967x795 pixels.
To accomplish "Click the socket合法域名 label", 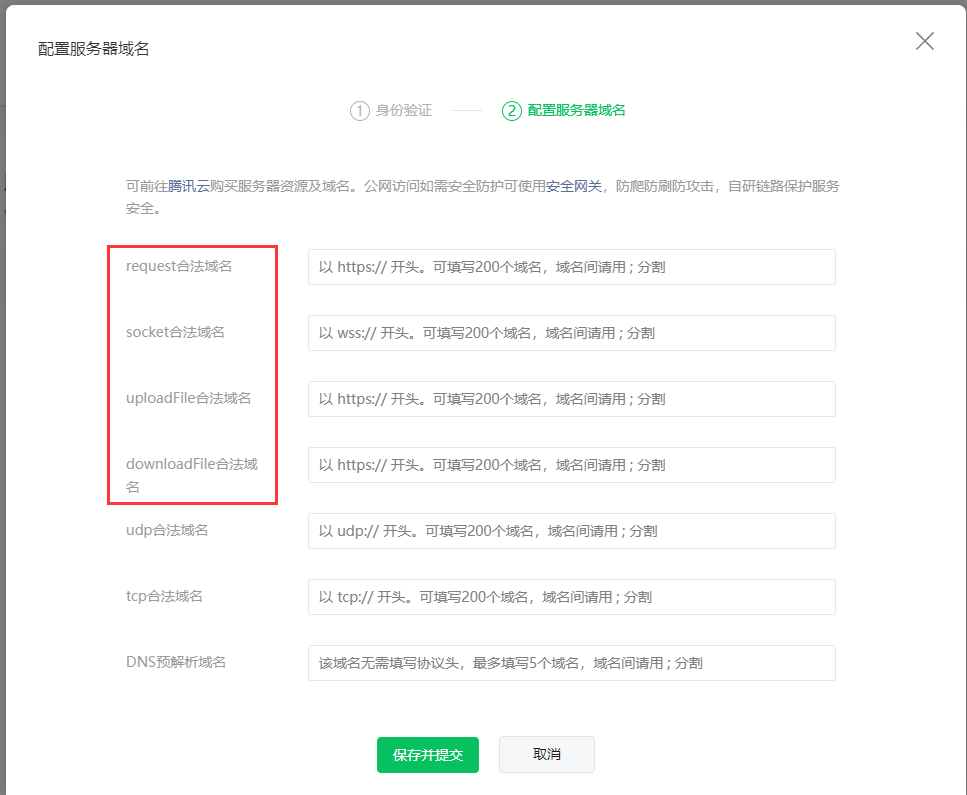I will 175,332.
